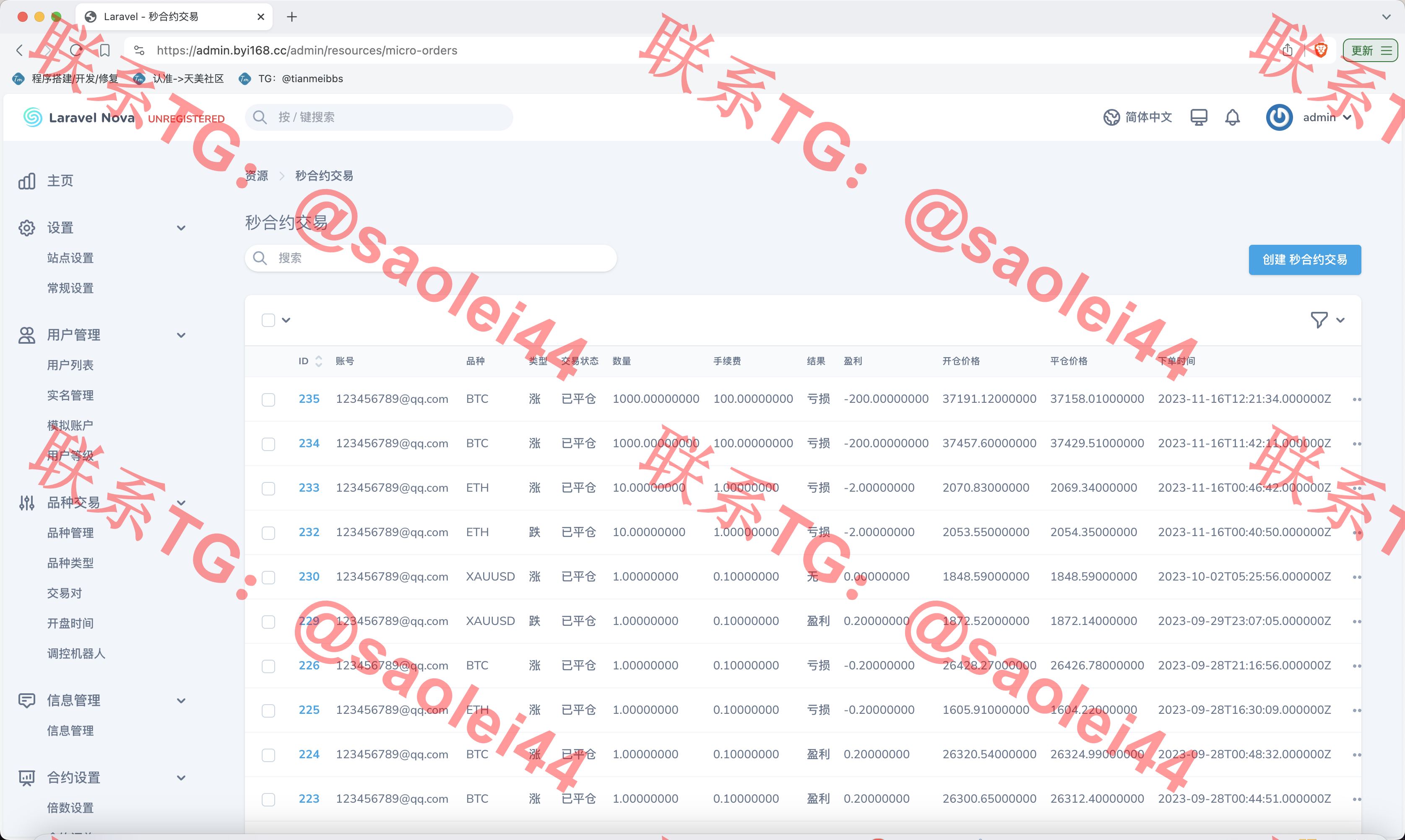Click search magnifier in 搜索 box

click(x=260, y=258)
